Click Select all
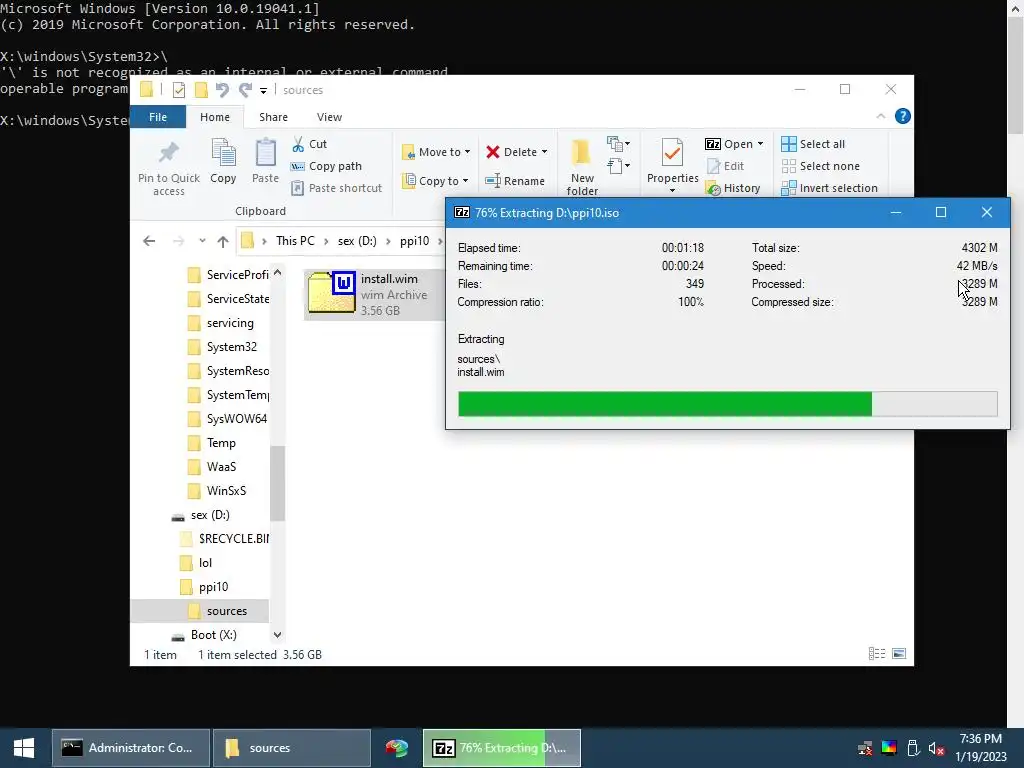This screenshot has width=1024, height=768. (x=813, y=144)
